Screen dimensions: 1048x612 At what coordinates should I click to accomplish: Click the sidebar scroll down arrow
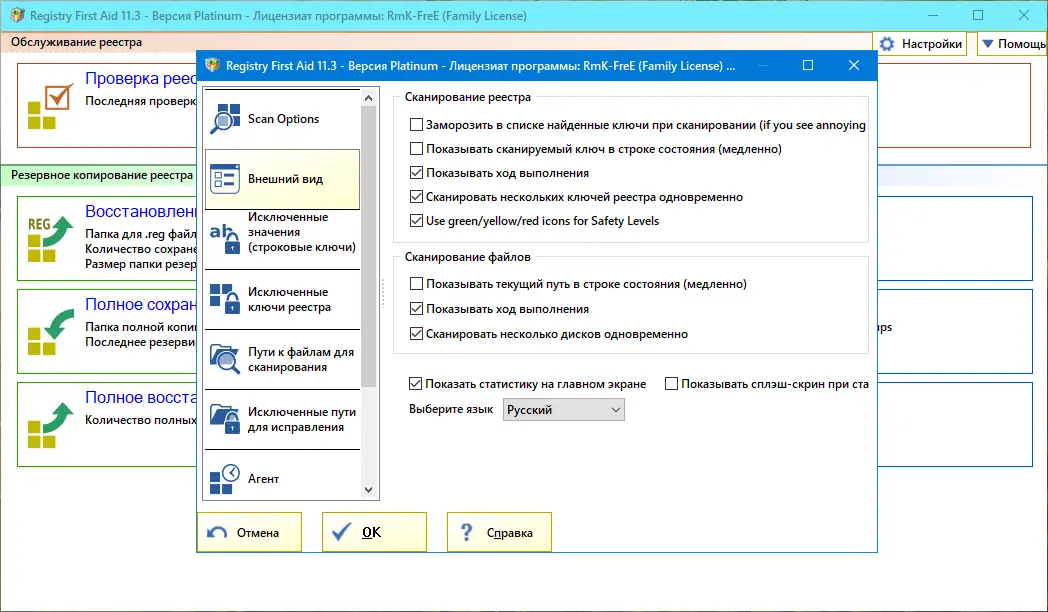(x=368, y=490)
